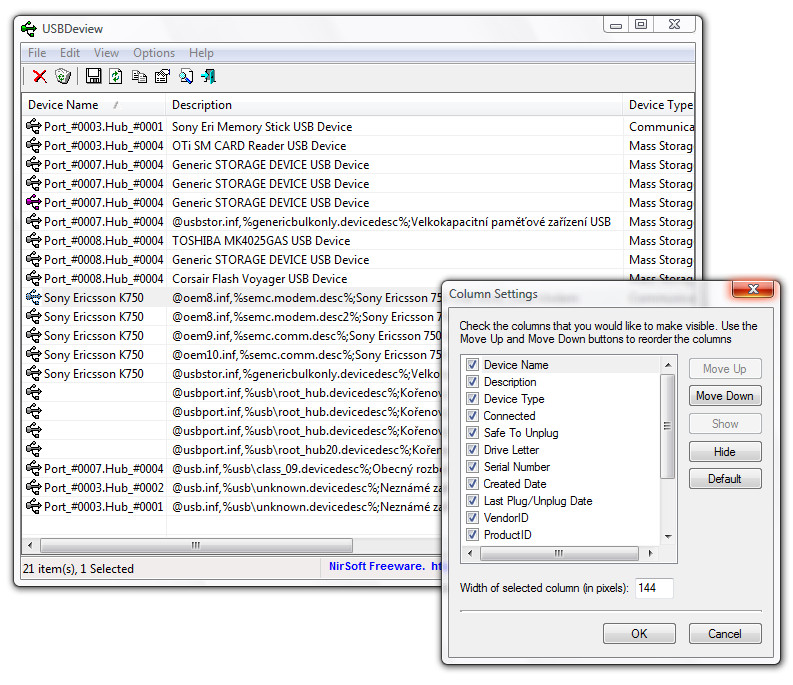Click the Move Down button
793x685 pixels.
725,396
